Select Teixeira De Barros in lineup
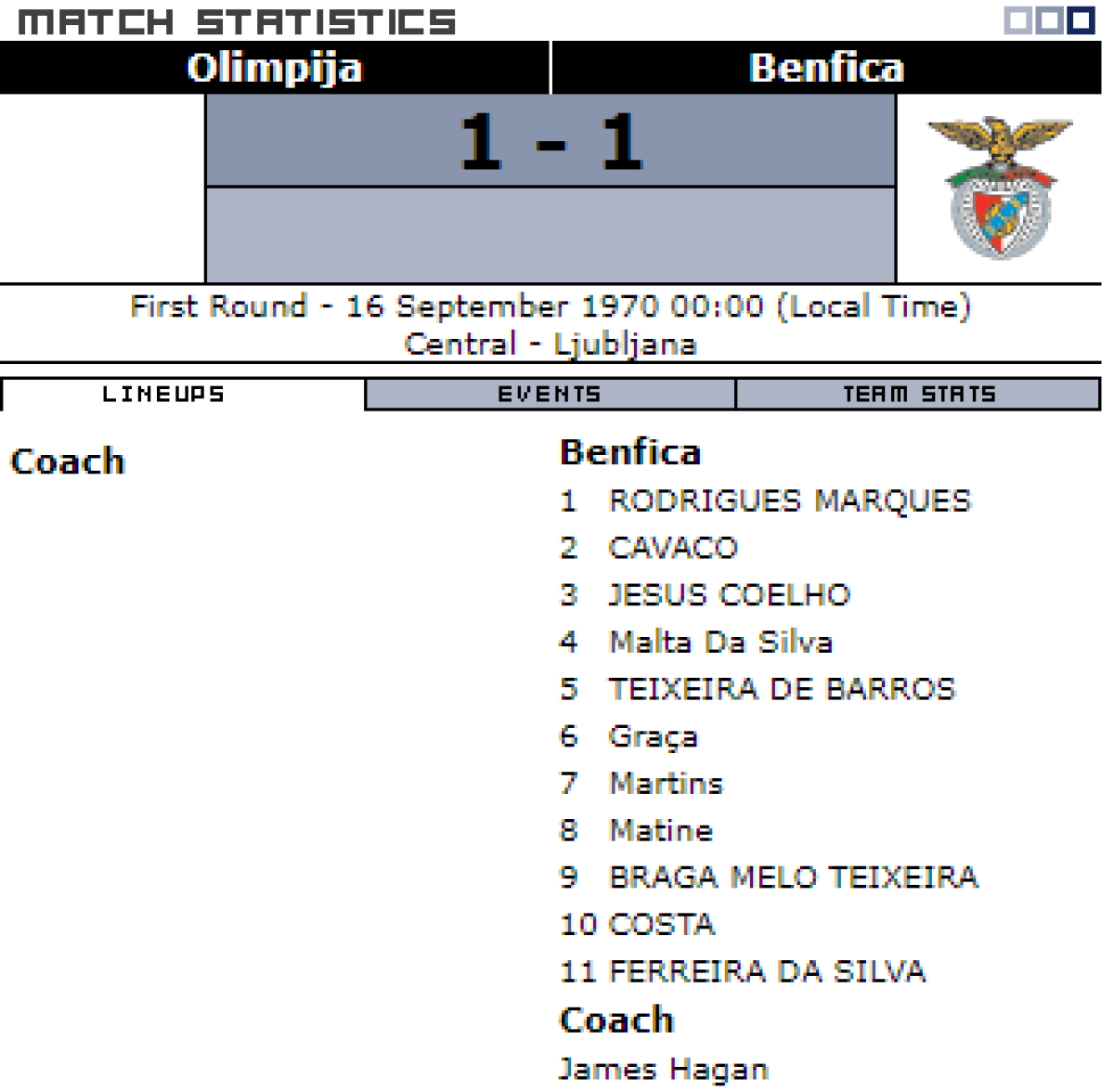The width and height of the screenshot is (1114, 1092). point(782,689)
